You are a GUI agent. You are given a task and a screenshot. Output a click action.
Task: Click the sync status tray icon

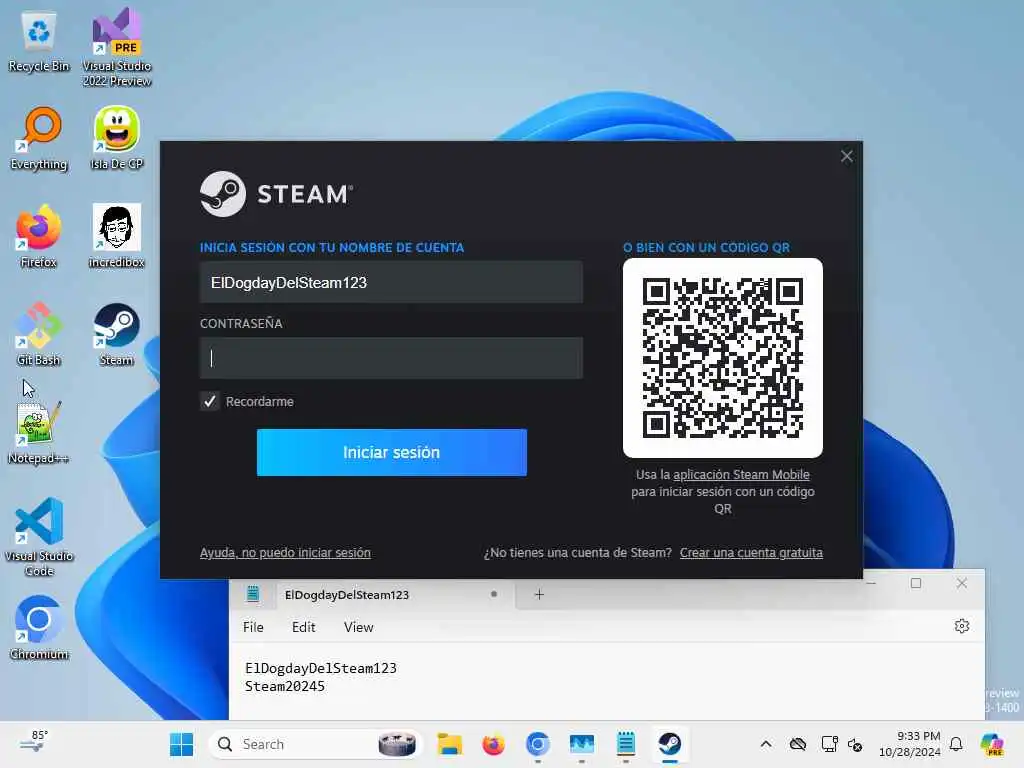855,744
